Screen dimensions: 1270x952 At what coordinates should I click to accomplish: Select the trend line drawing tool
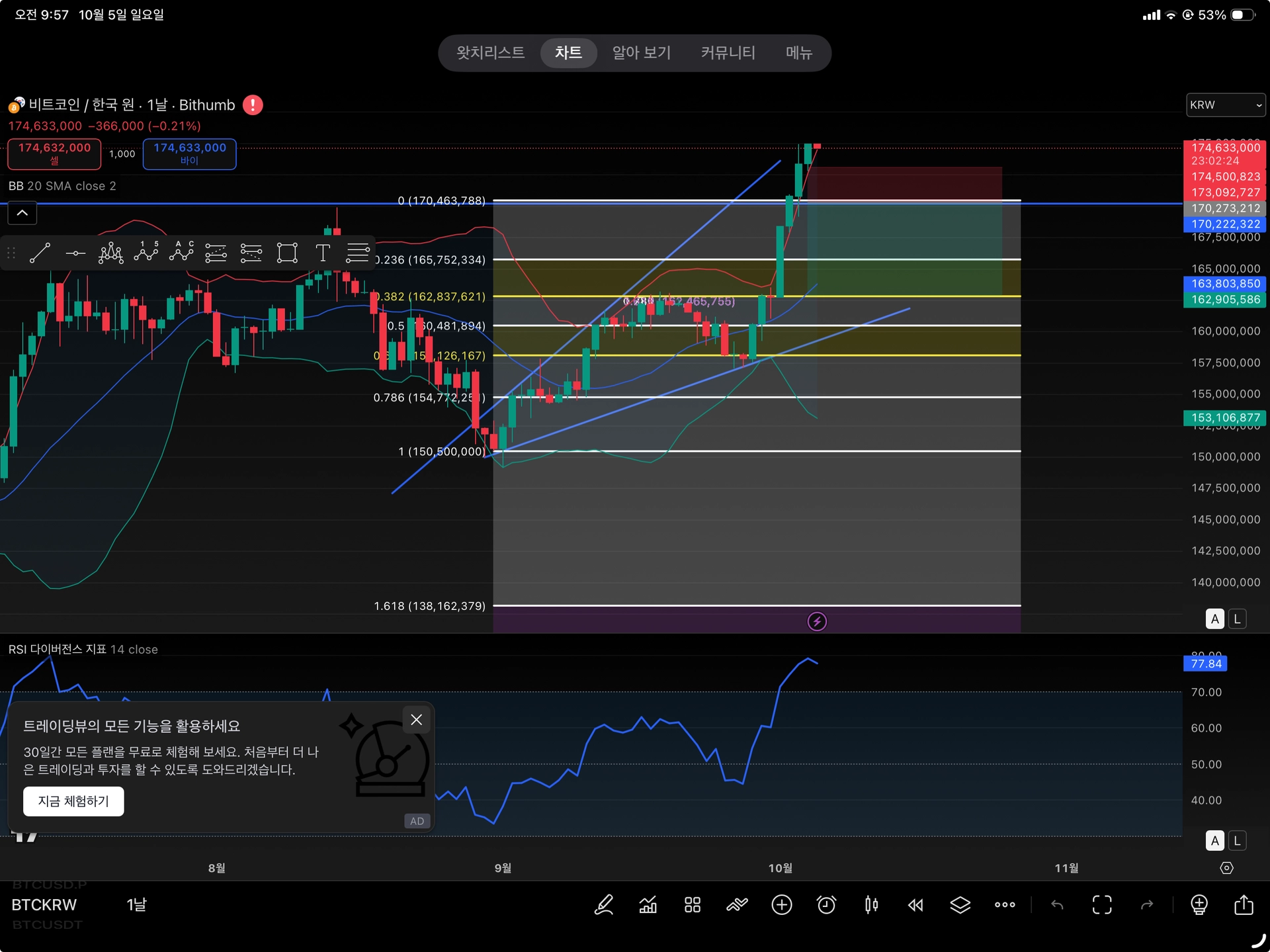click(x=40, y=253)
